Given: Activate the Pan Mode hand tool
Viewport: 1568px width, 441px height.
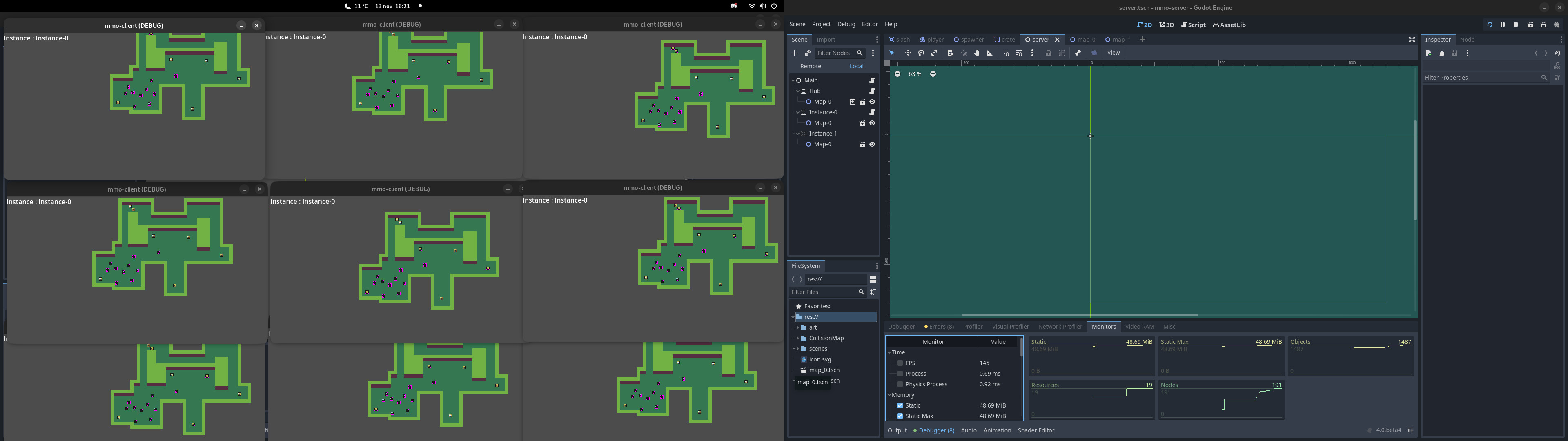Looking at the screenshot, I should point(976,53).
